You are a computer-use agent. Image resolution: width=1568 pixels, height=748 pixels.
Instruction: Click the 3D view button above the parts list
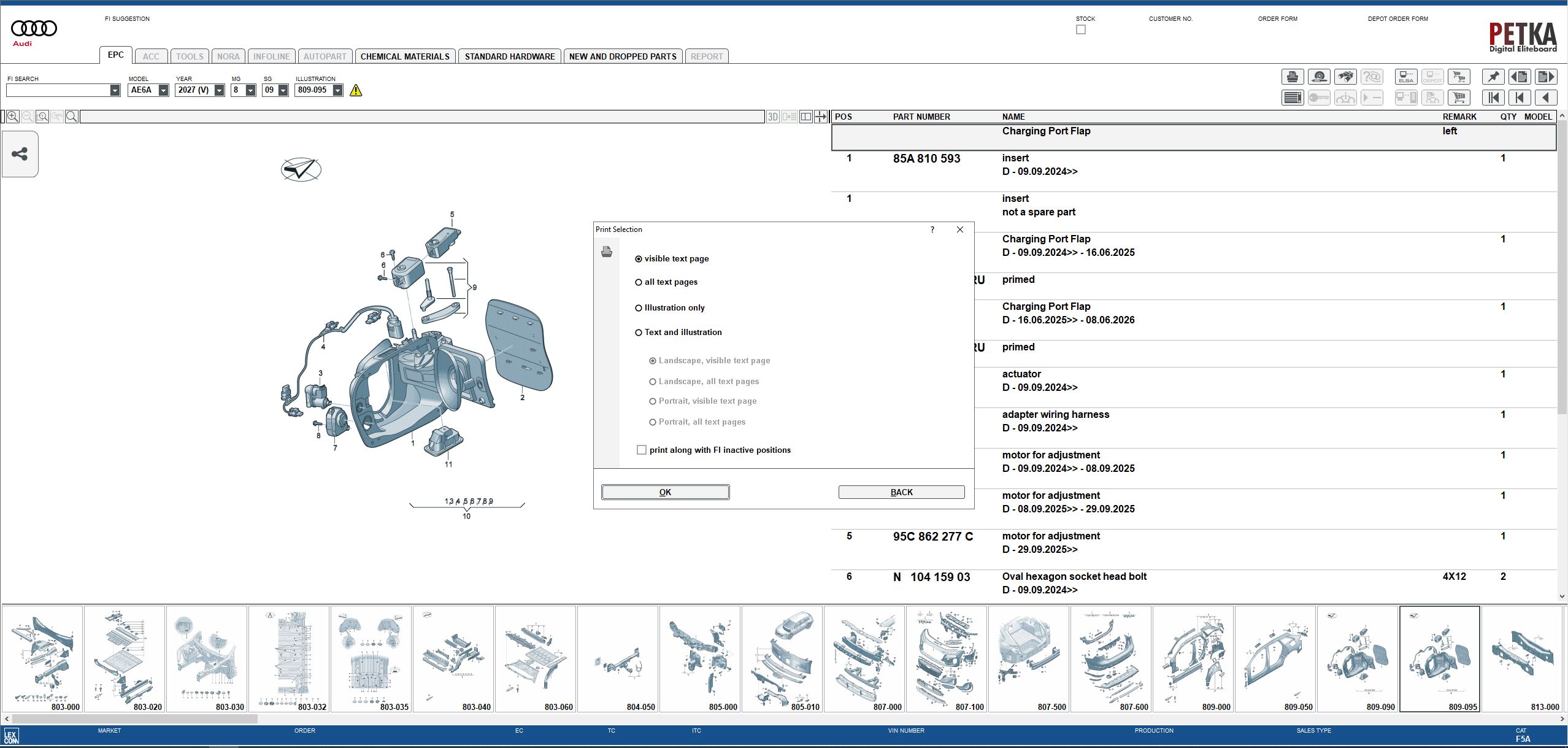coord(772,117)
